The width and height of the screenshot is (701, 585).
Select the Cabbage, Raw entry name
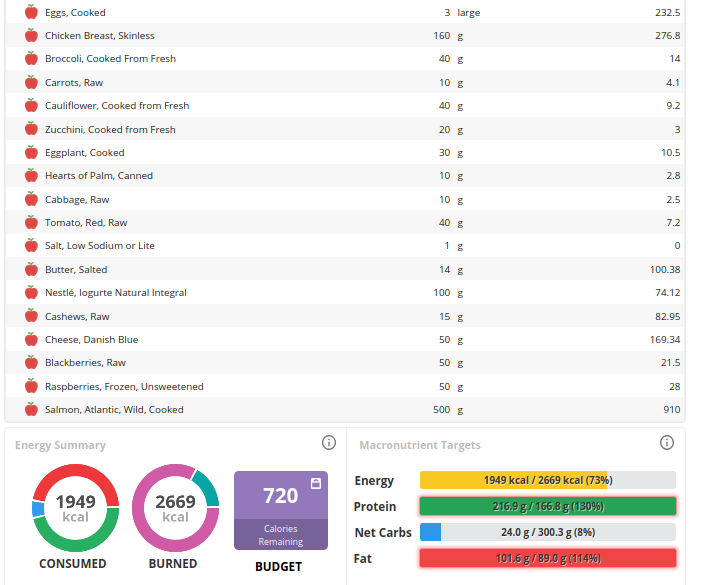77,200
